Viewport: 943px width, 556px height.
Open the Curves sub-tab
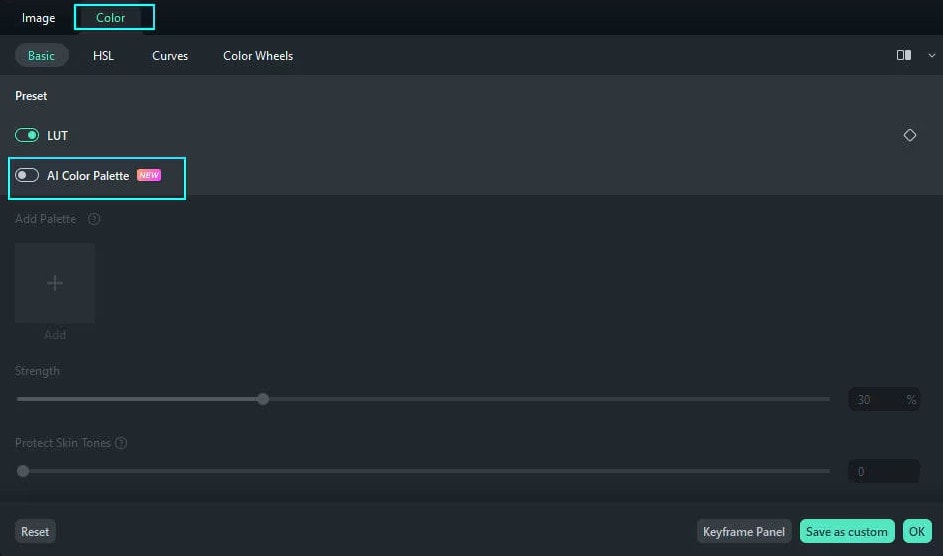pos(170,55)
